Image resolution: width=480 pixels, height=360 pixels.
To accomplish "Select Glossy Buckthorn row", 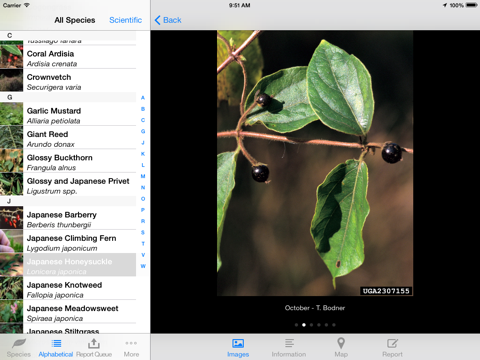I will [68, 161].
